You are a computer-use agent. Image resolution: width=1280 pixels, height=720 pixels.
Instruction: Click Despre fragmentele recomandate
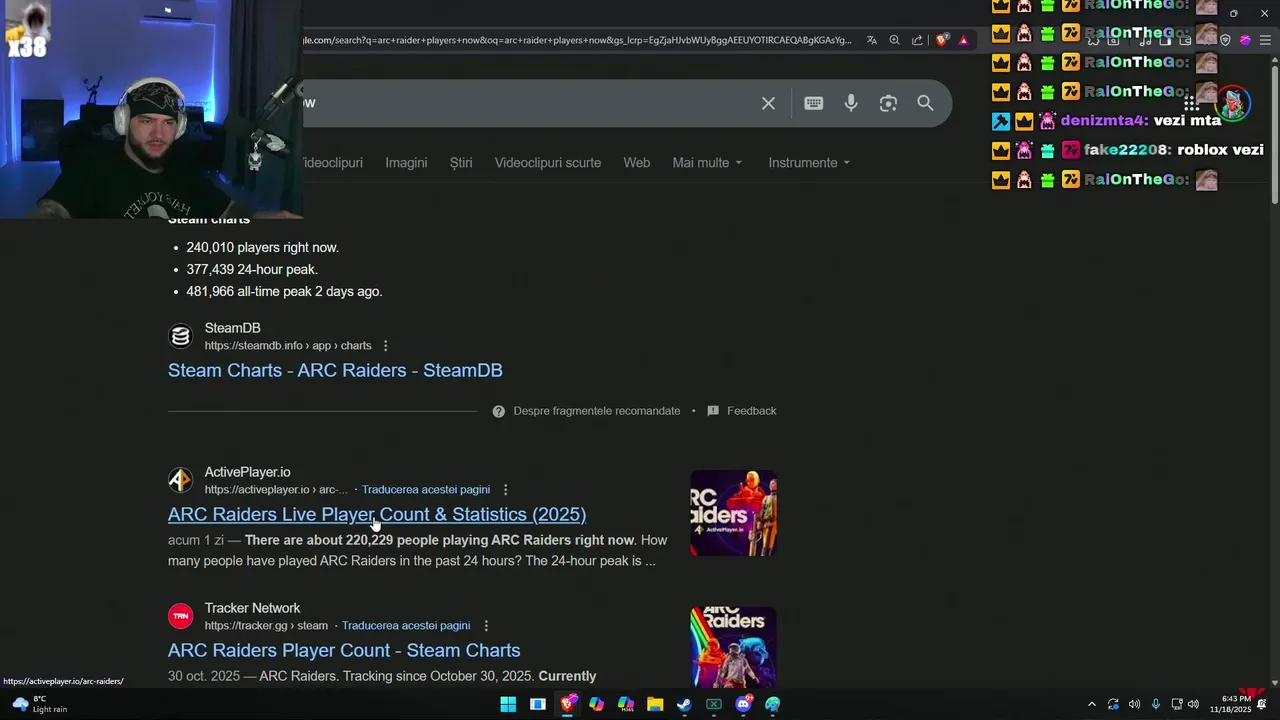[x=596, y=411]
